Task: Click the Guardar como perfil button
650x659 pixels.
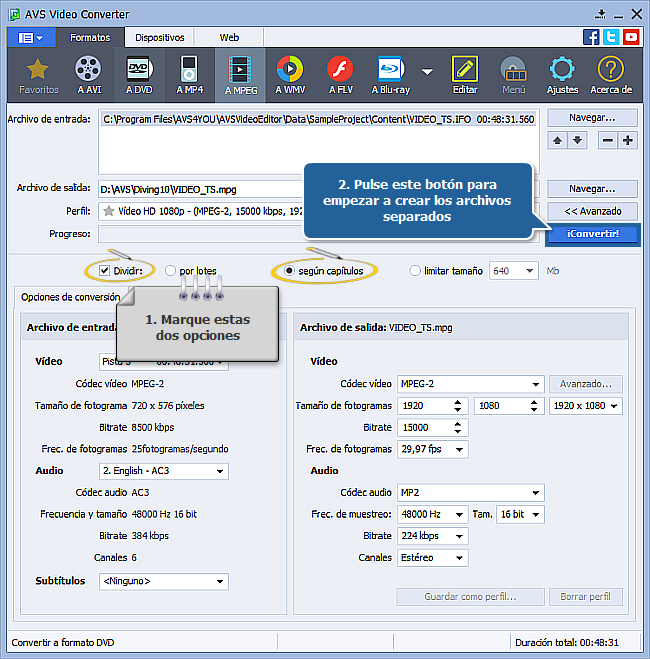Action: [470, 597]
